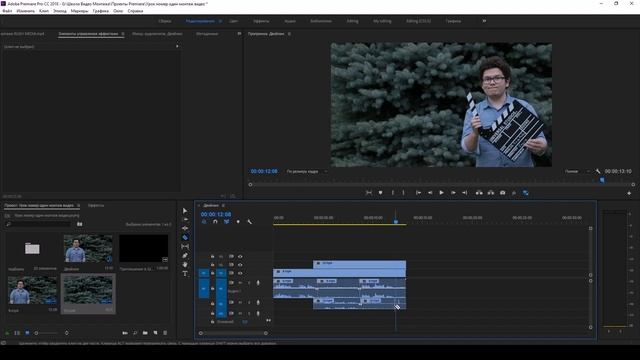This screenshot has height=360, width=640.
Task: Open timeline display settings wrench
Action: pos(249,222)
